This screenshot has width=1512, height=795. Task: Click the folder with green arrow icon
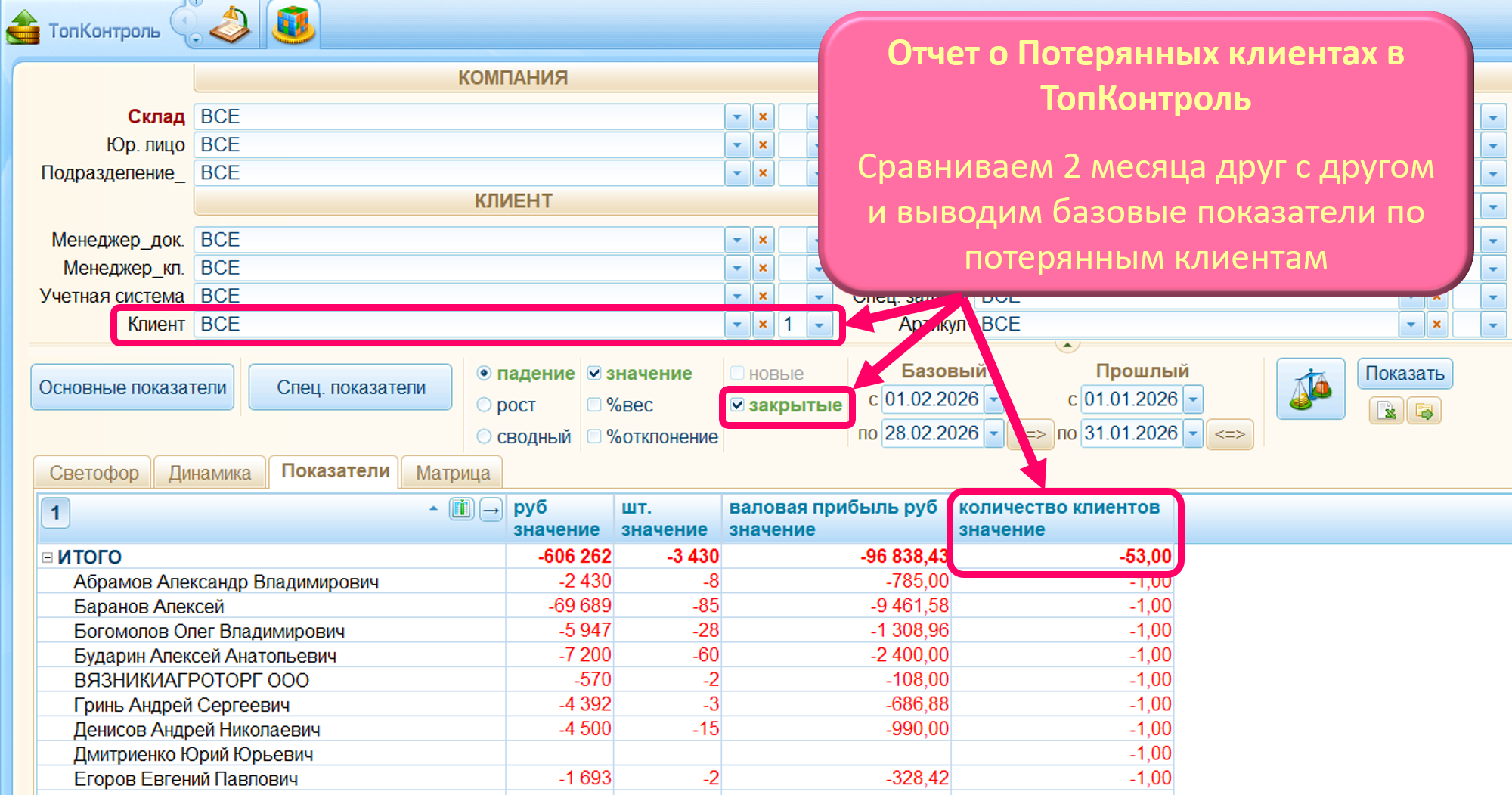1424,411
